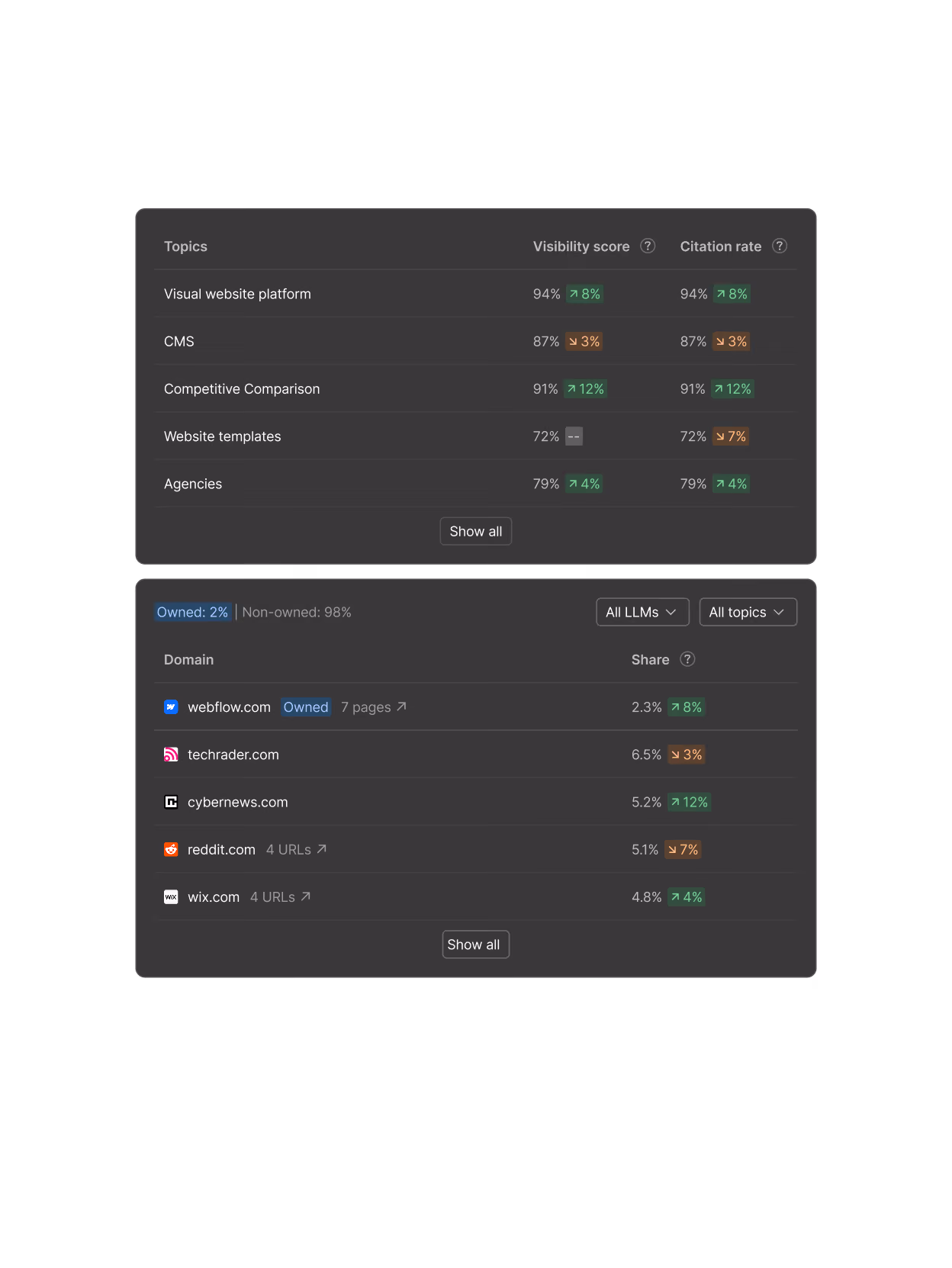Click the reddit.com logo icon
The height and width of the screenshot is (1268, 952).
click(x=171, y=849)
